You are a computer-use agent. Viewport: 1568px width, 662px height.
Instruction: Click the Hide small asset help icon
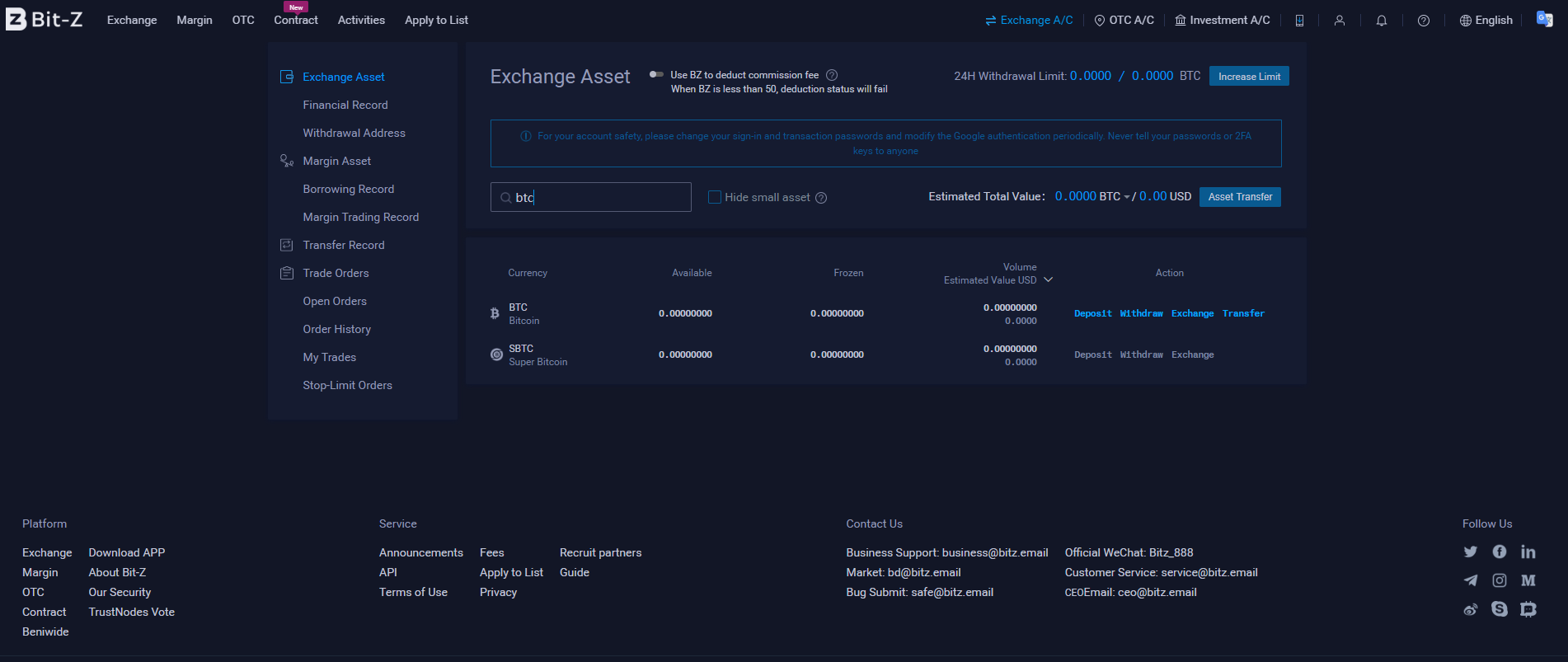[x=821, y=198]
